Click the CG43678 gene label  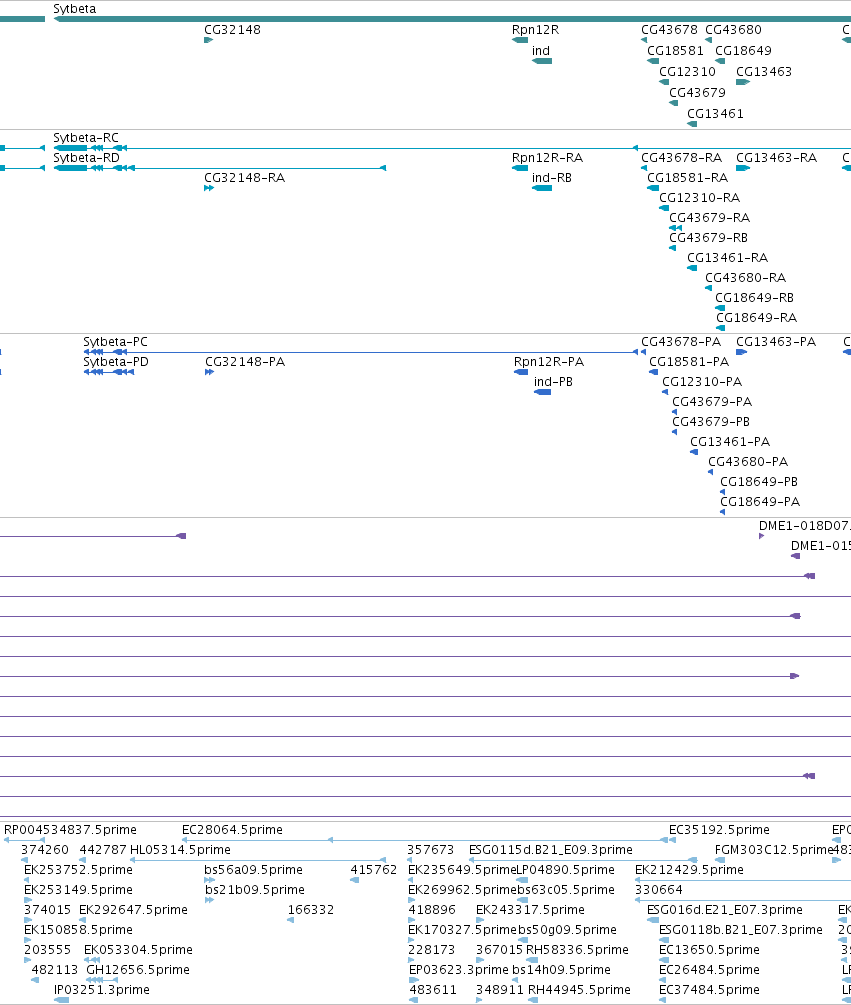pos(669,29)
